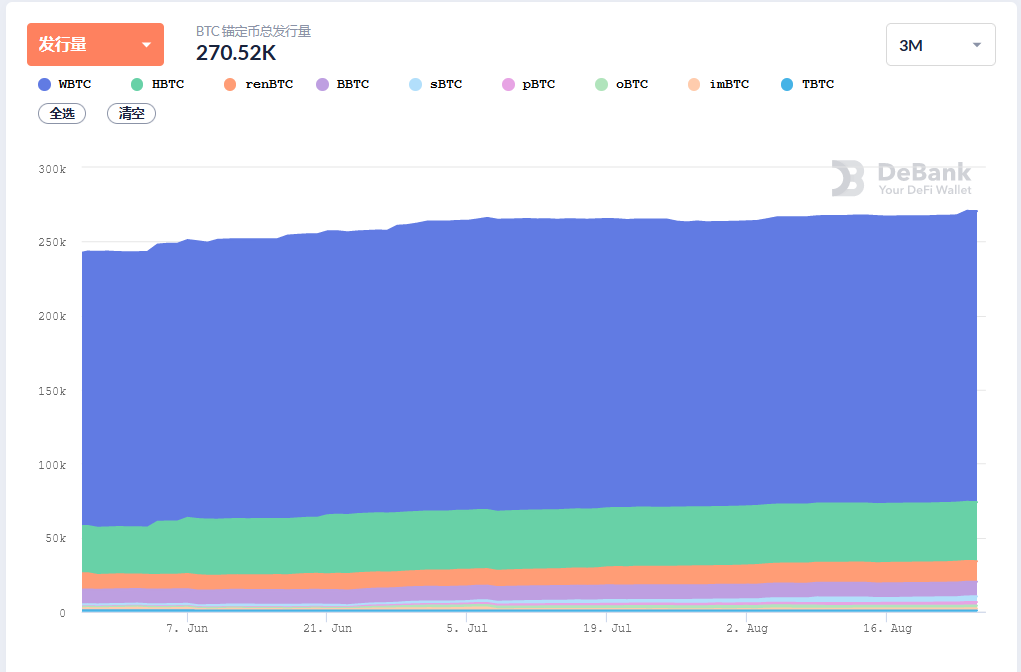Image resolution: width=1021 pixels, height=672 pixels.
Task: Click the oBTC green legend dot
Action: [x=601, y=85]
